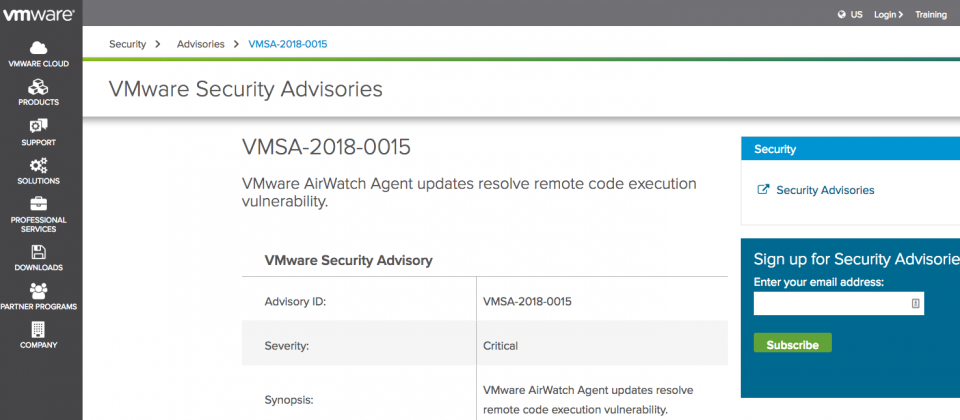
Task: Click the VMware logo
Action: click(x=38, y=15)
